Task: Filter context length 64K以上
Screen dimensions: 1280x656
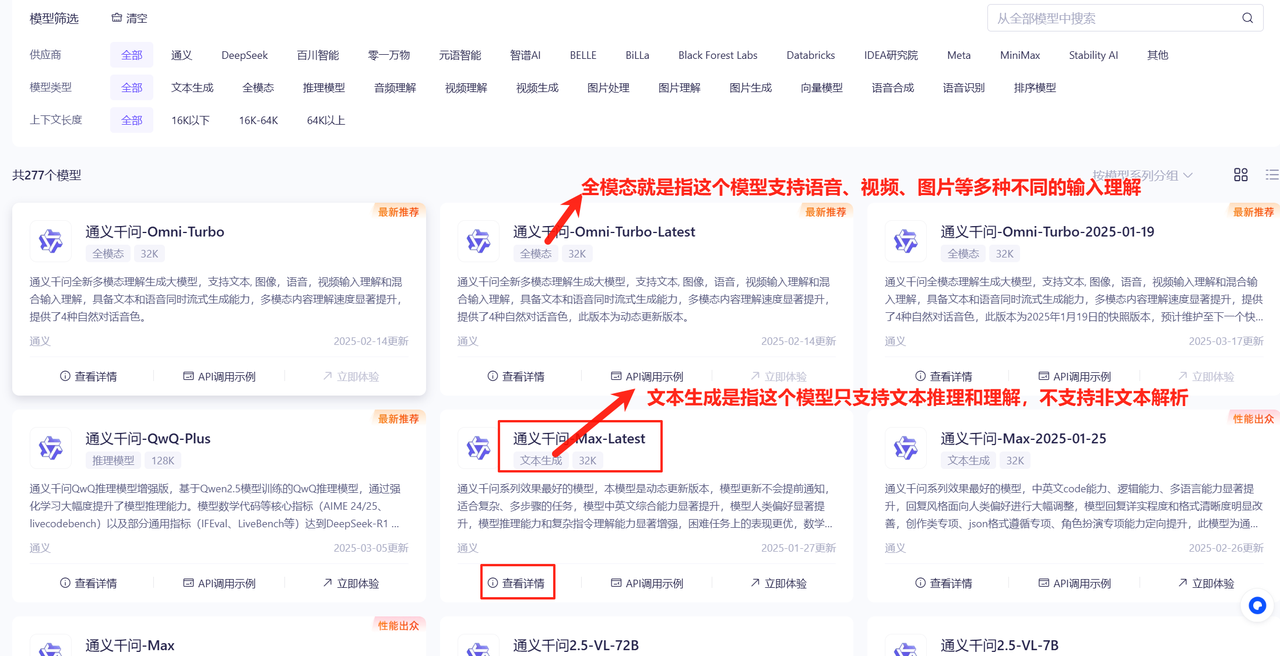Action: pyautogui.click(x=326, y=120)
